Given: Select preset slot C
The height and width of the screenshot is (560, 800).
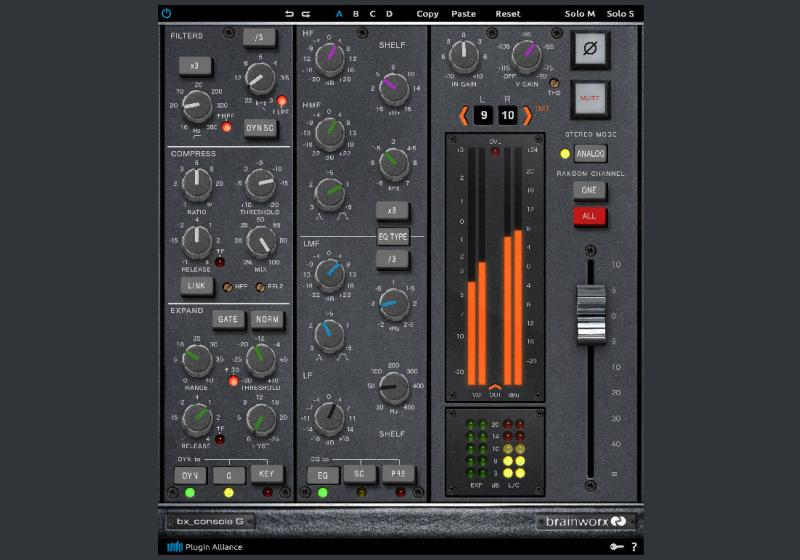Looking at the screenshot, I should [372, 14].
